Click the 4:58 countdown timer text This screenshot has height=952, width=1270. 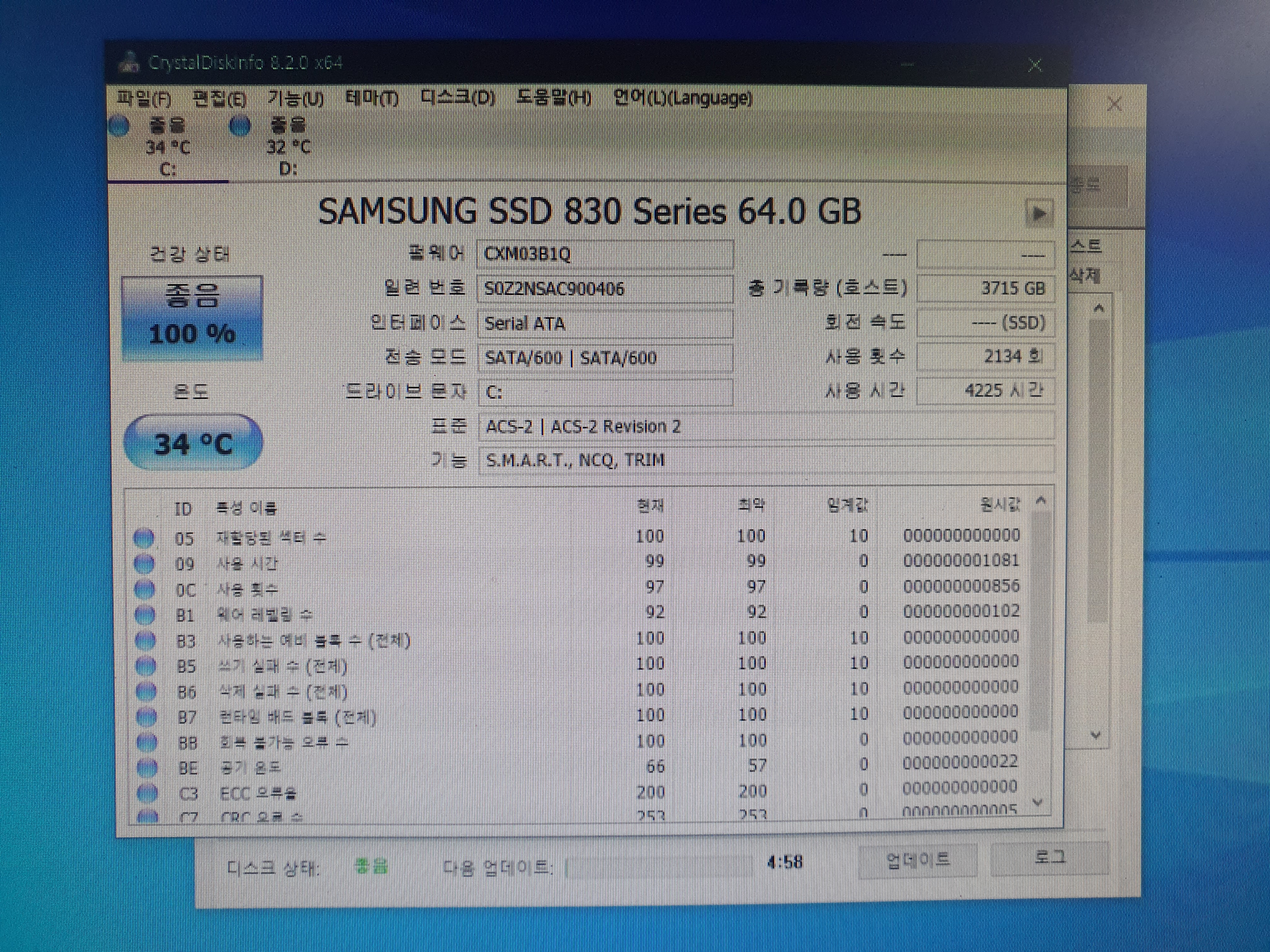(x=784, y=863)
